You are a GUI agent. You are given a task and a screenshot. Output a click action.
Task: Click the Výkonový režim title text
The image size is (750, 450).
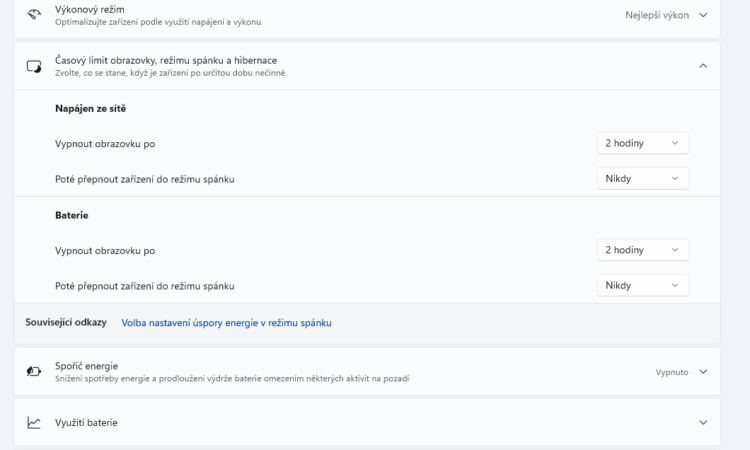[x=89, y=10]
